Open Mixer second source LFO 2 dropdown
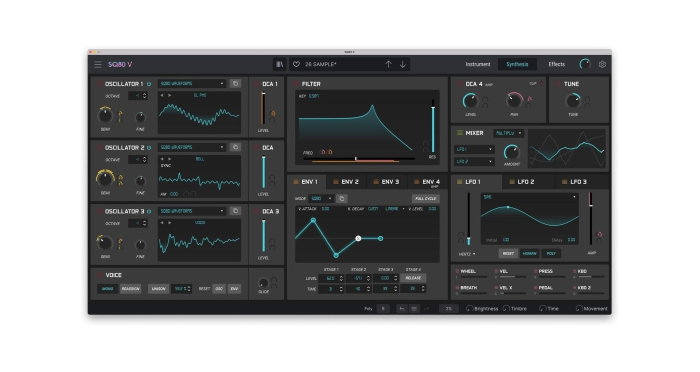This screenshot has height=372, width=700. pos(474,162)
